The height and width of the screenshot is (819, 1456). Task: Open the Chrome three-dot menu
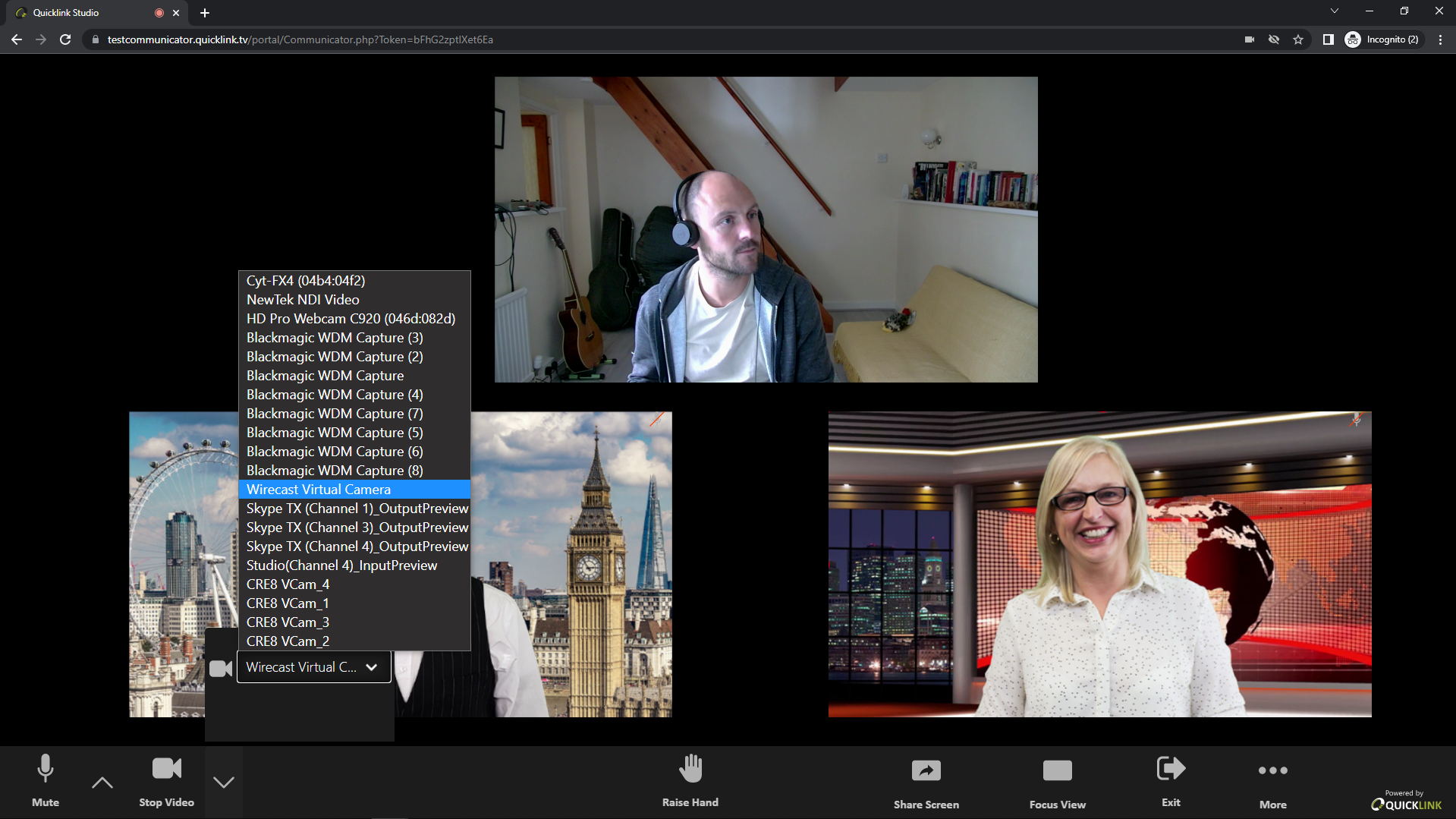[x=1440, y=39]
